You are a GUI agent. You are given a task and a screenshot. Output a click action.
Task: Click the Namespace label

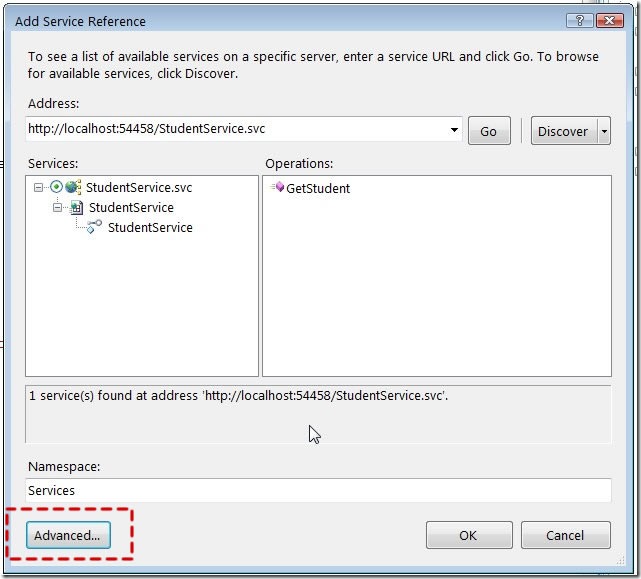(x=64, y=467)
